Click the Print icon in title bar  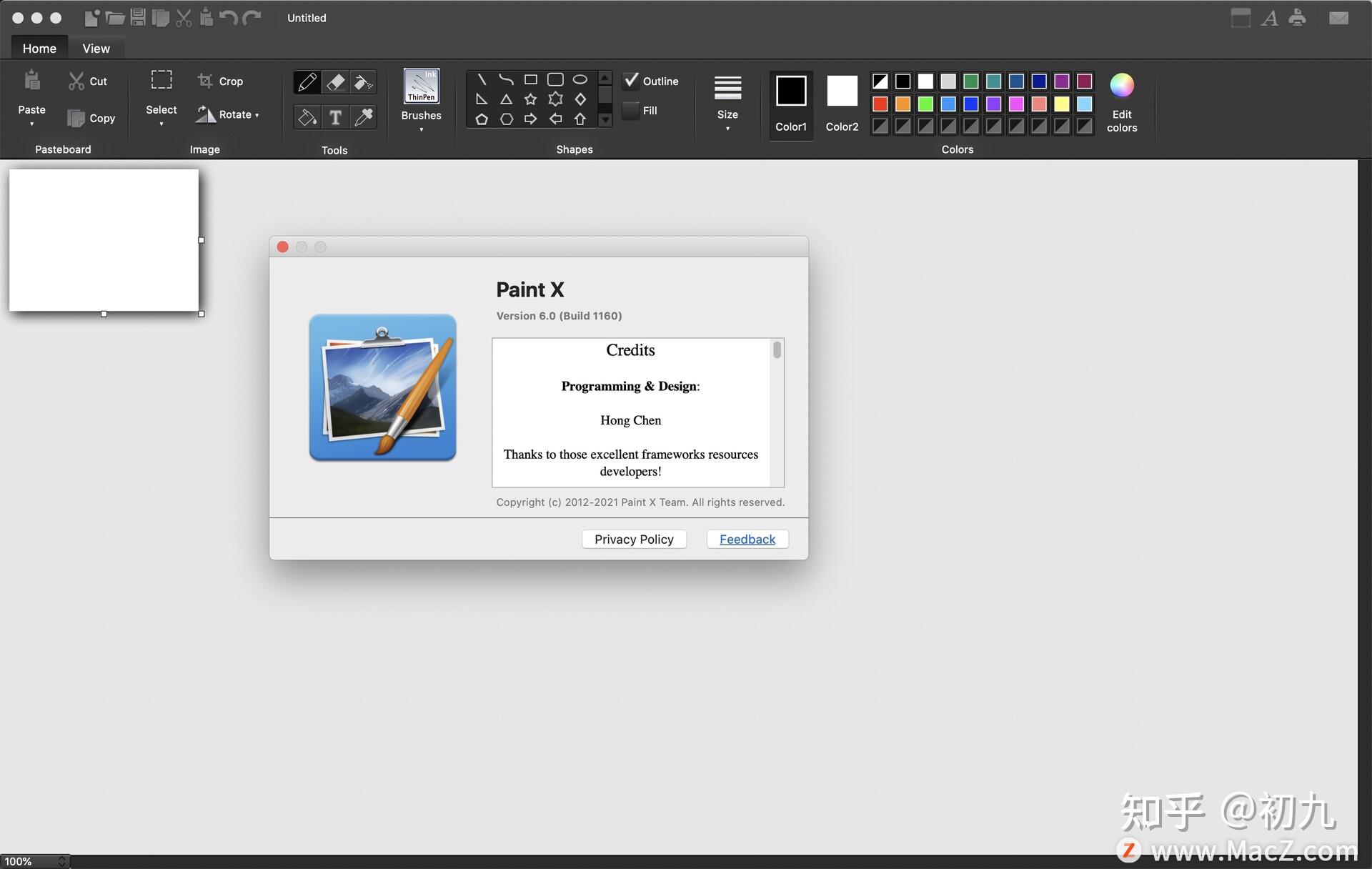click(x=1297, y=18)
